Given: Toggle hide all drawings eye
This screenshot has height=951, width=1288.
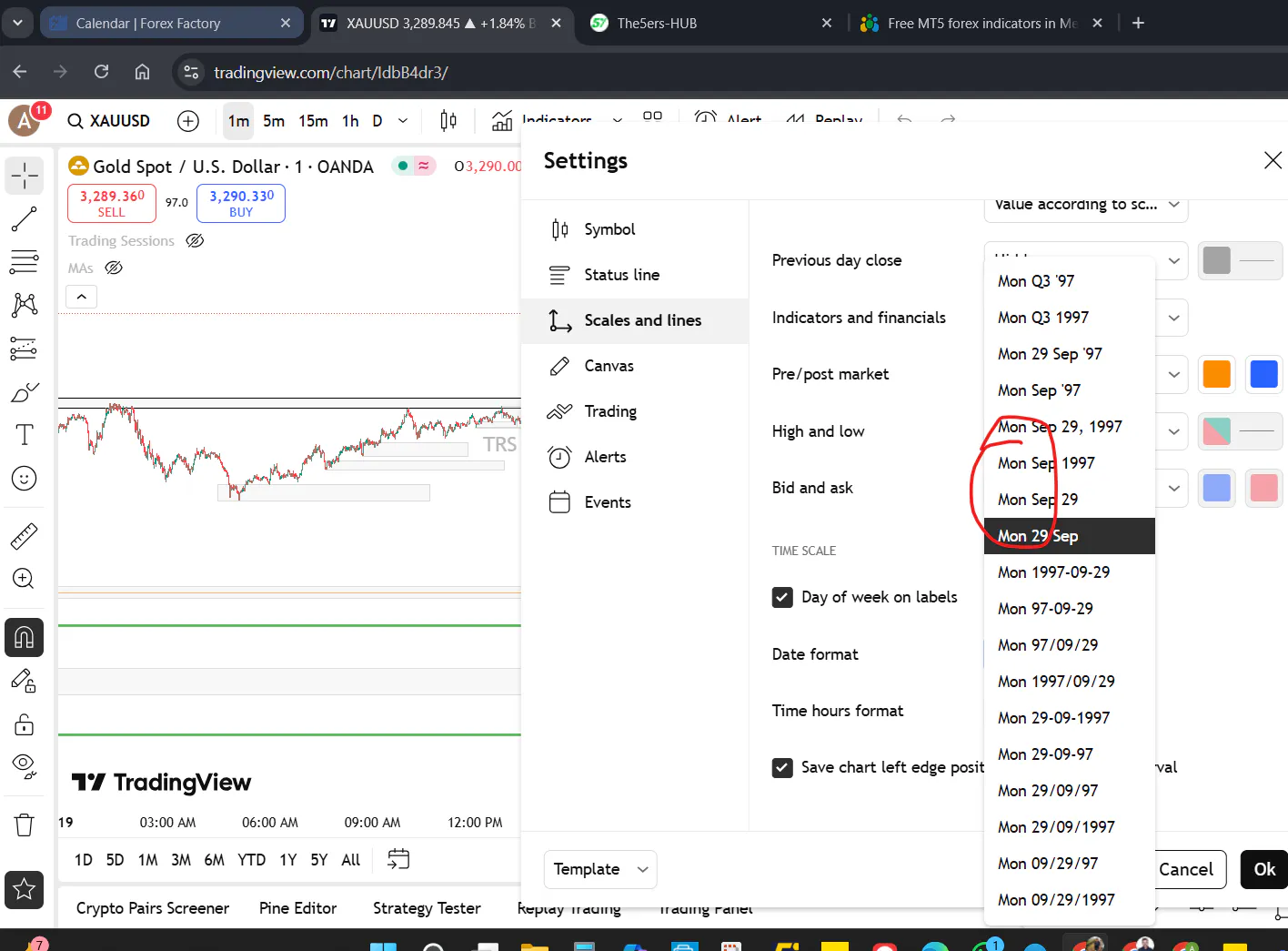Looking at the screenshot, I should coord(25,767).
